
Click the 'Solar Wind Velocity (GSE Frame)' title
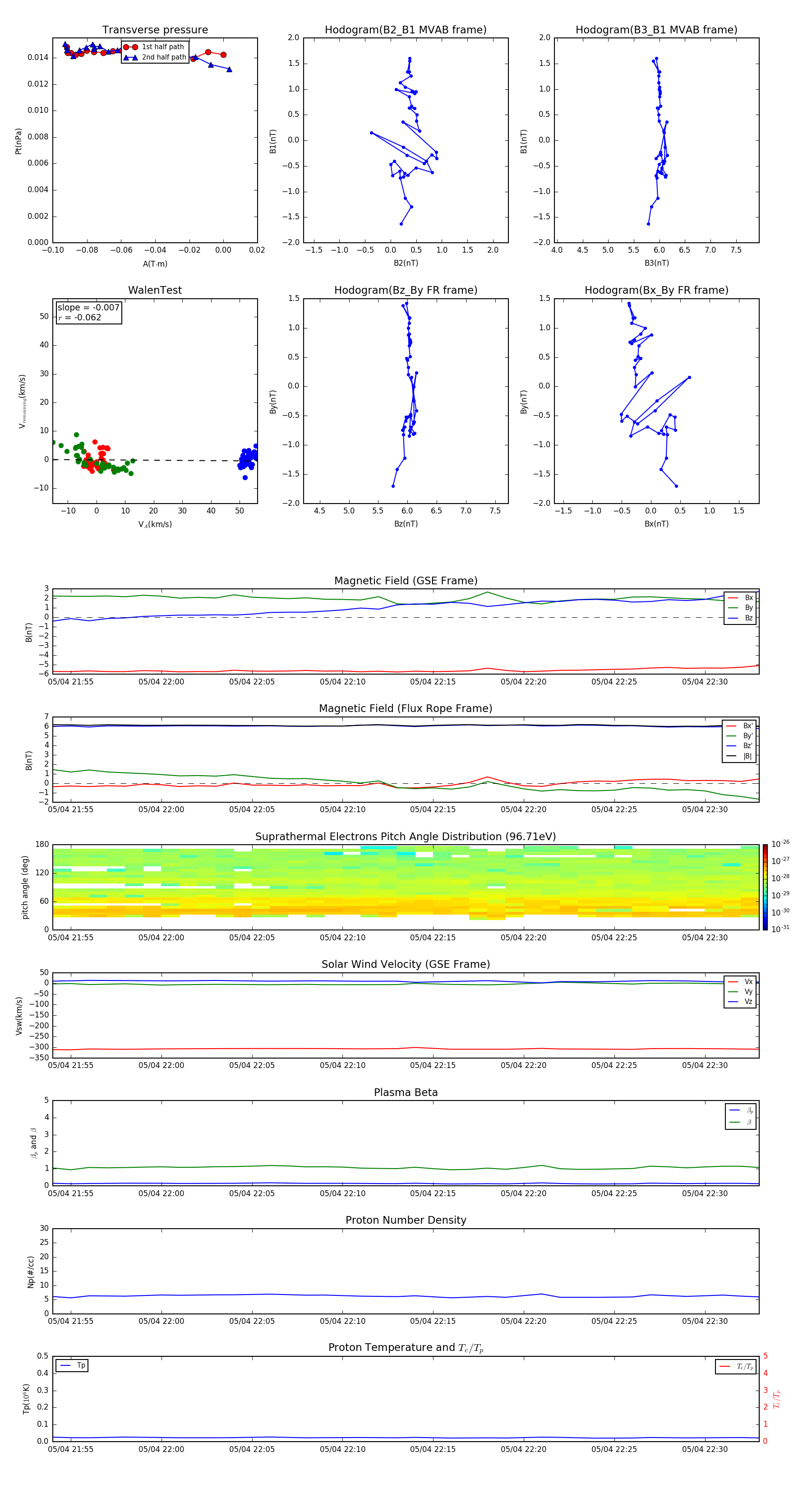tap(406, 965)
